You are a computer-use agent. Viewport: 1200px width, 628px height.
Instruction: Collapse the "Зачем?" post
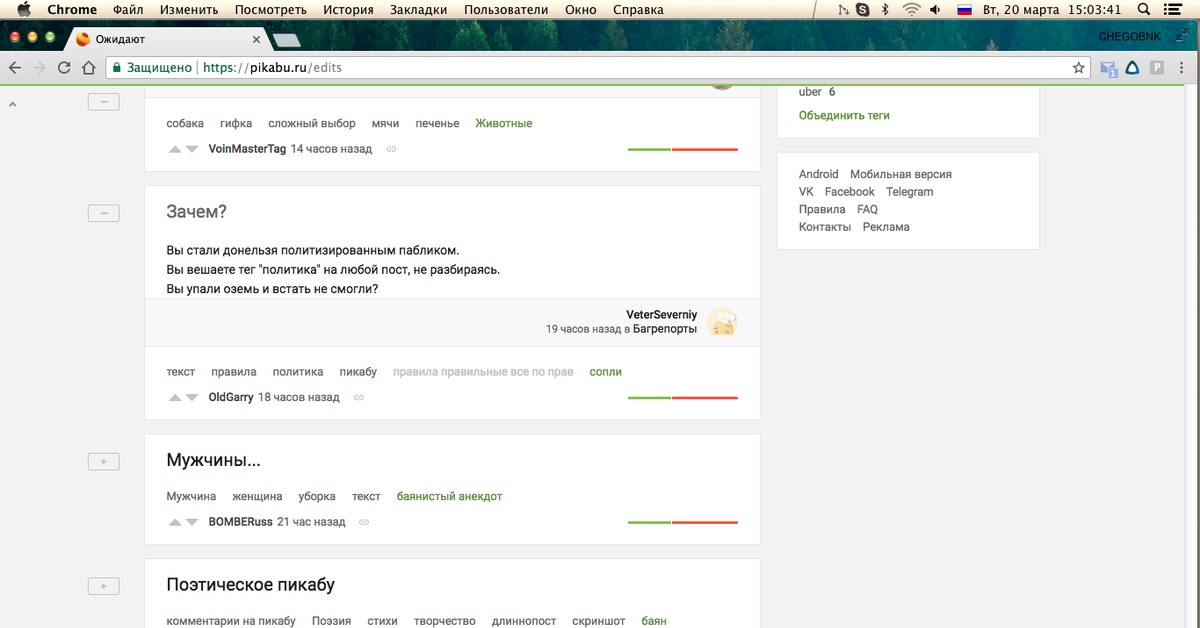coord(103,213)
